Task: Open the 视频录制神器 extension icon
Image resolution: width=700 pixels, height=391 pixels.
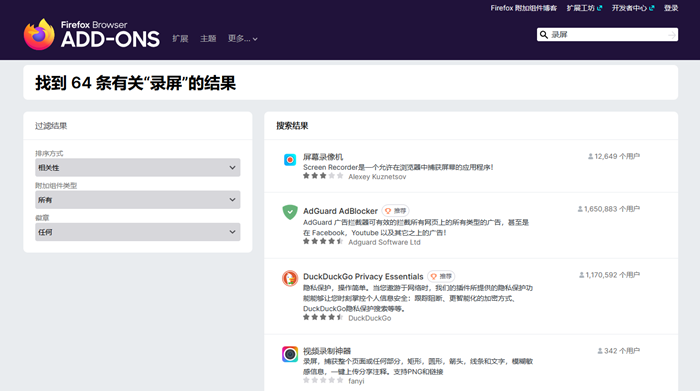Action: click(x=290, y=354)
